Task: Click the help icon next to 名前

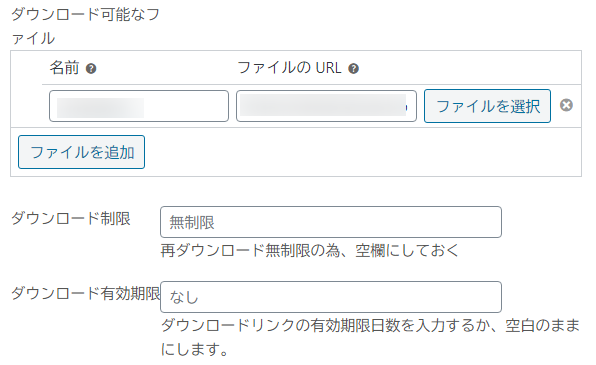Action: [x=91, y=69]
